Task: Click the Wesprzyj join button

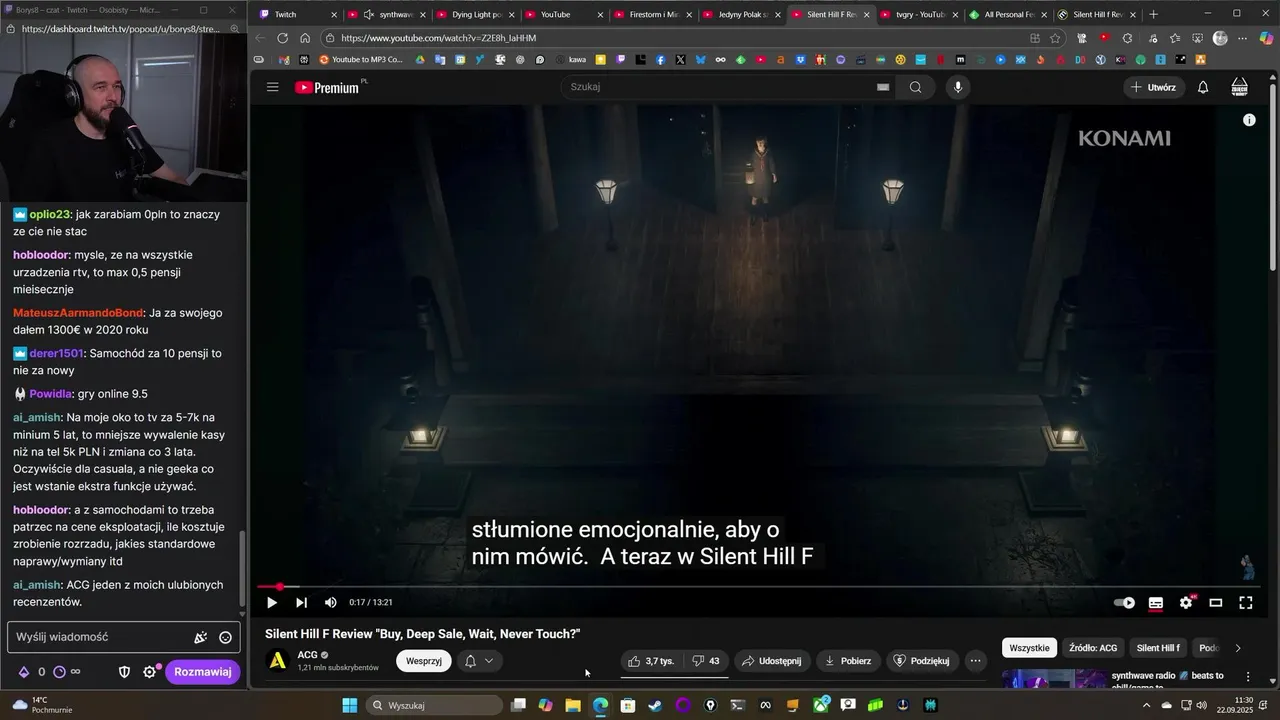Action: point(424,661)
